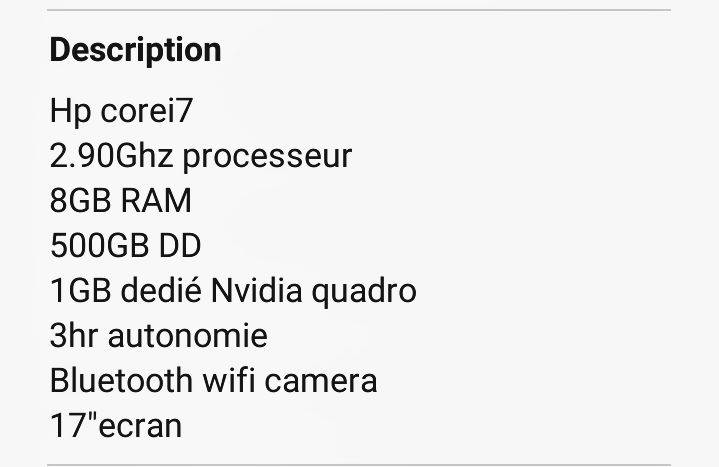Click the word "camera"
The image size is (719, 467).
321,382
